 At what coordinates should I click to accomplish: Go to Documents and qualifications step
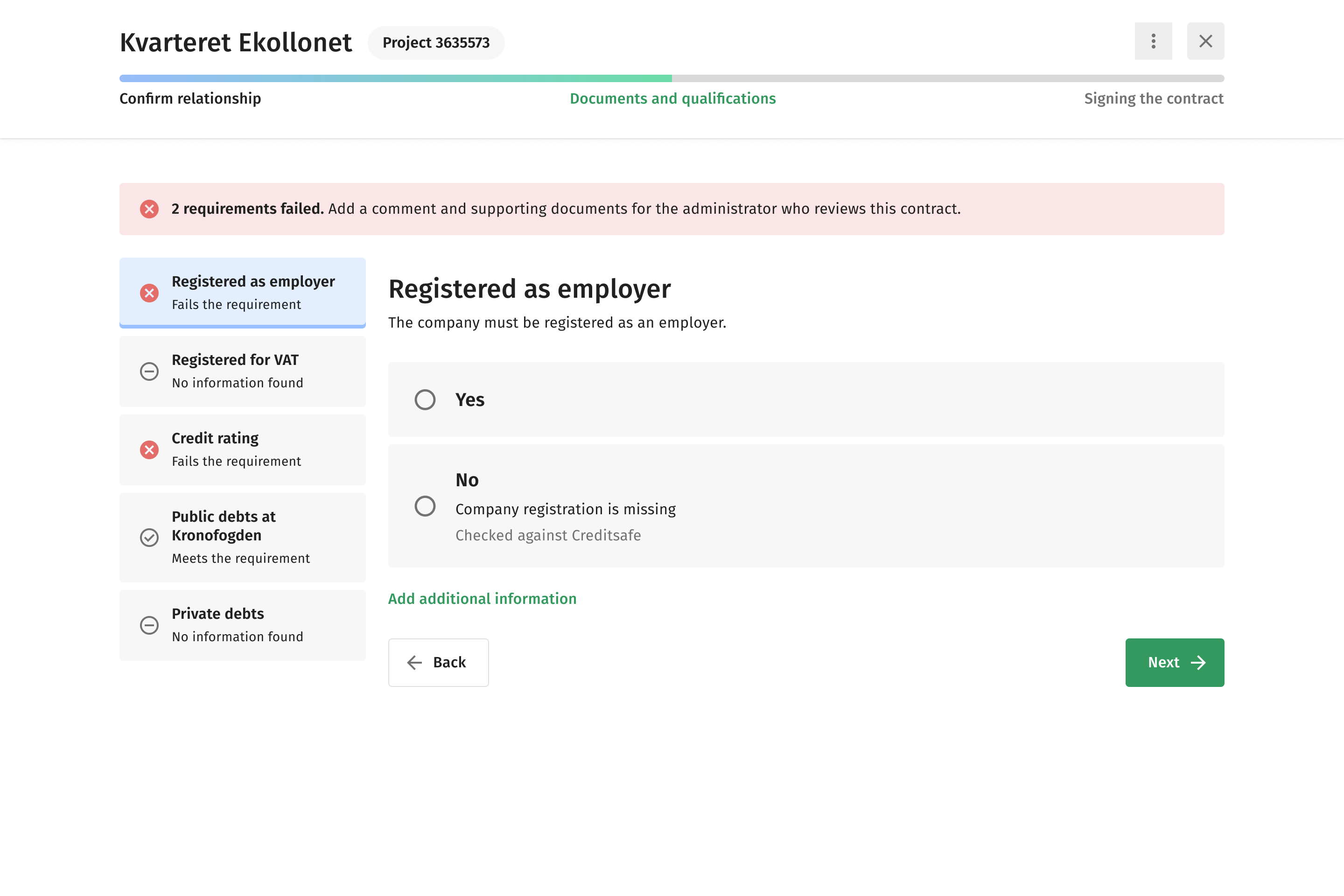click(x=672, y=99)
